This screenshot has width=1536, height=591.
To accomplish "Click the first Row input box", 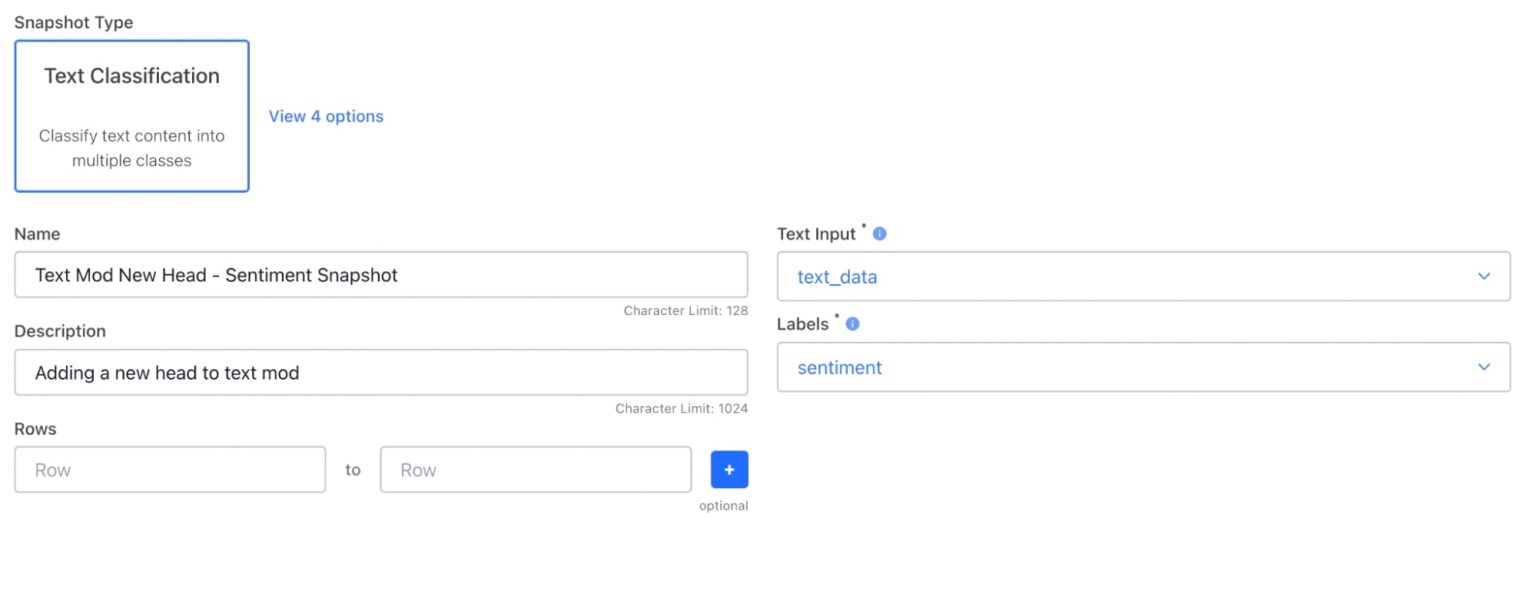I will [170, 469].
